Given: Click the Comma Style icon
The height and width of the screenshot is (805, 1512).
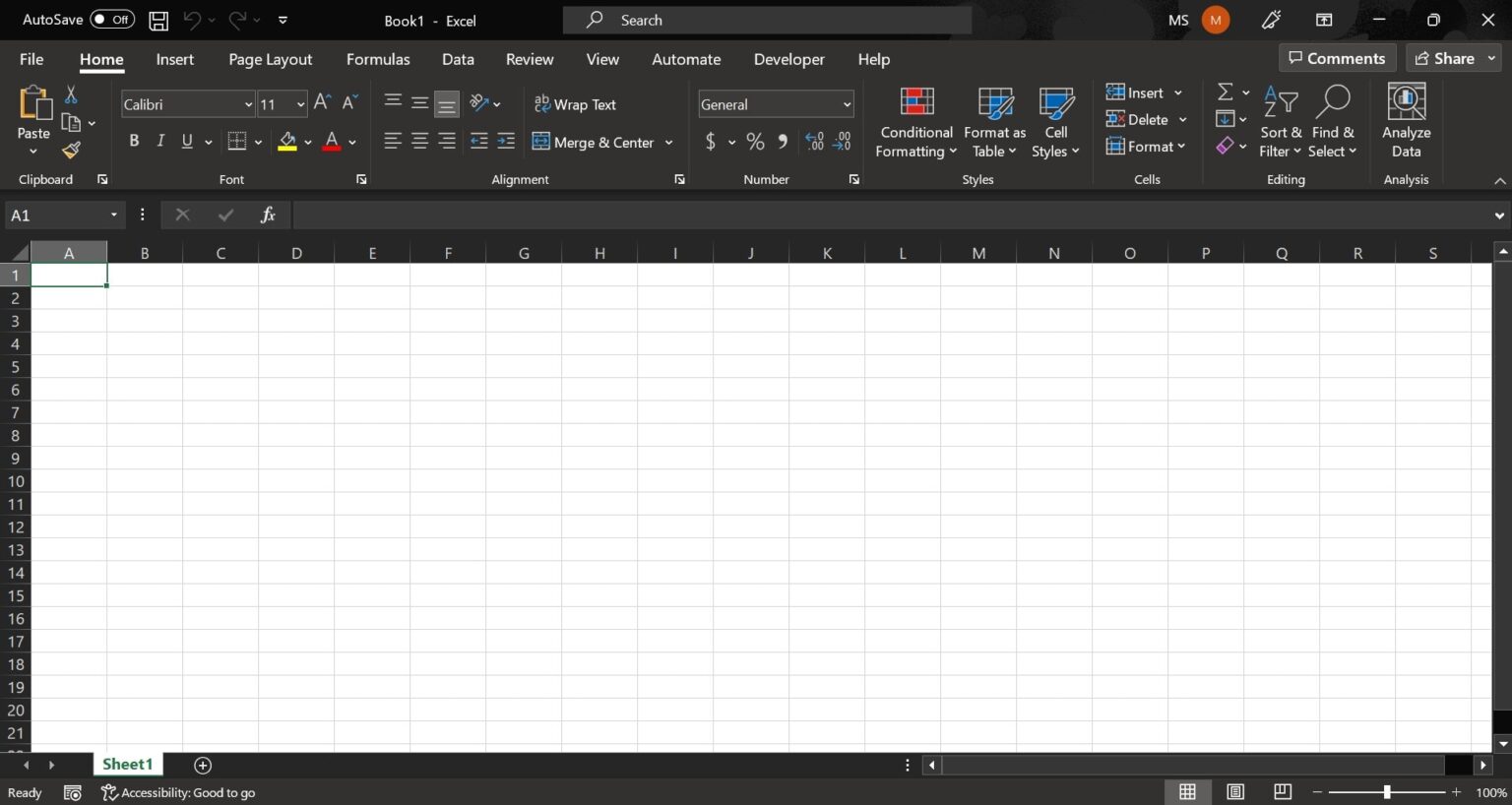Looking at the screenshot, I should [782, 142].
